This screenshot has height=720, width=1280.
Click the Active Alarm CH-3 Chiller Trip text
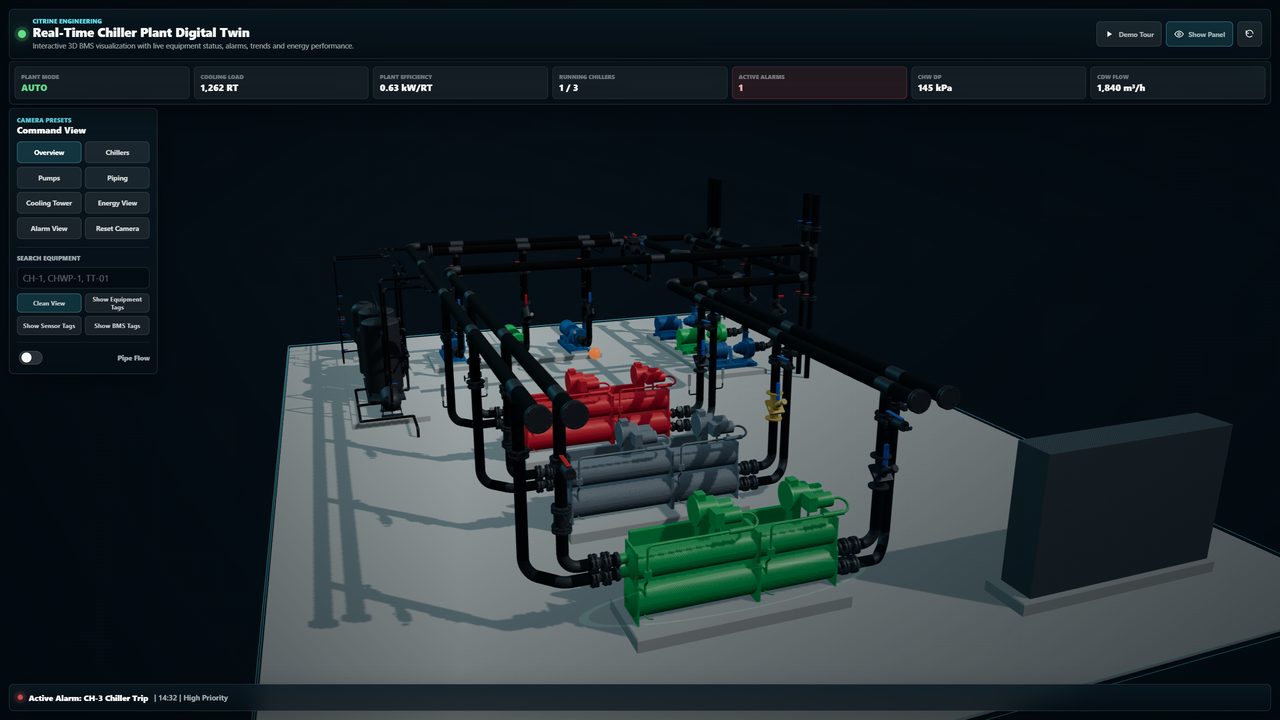point(88,698)
